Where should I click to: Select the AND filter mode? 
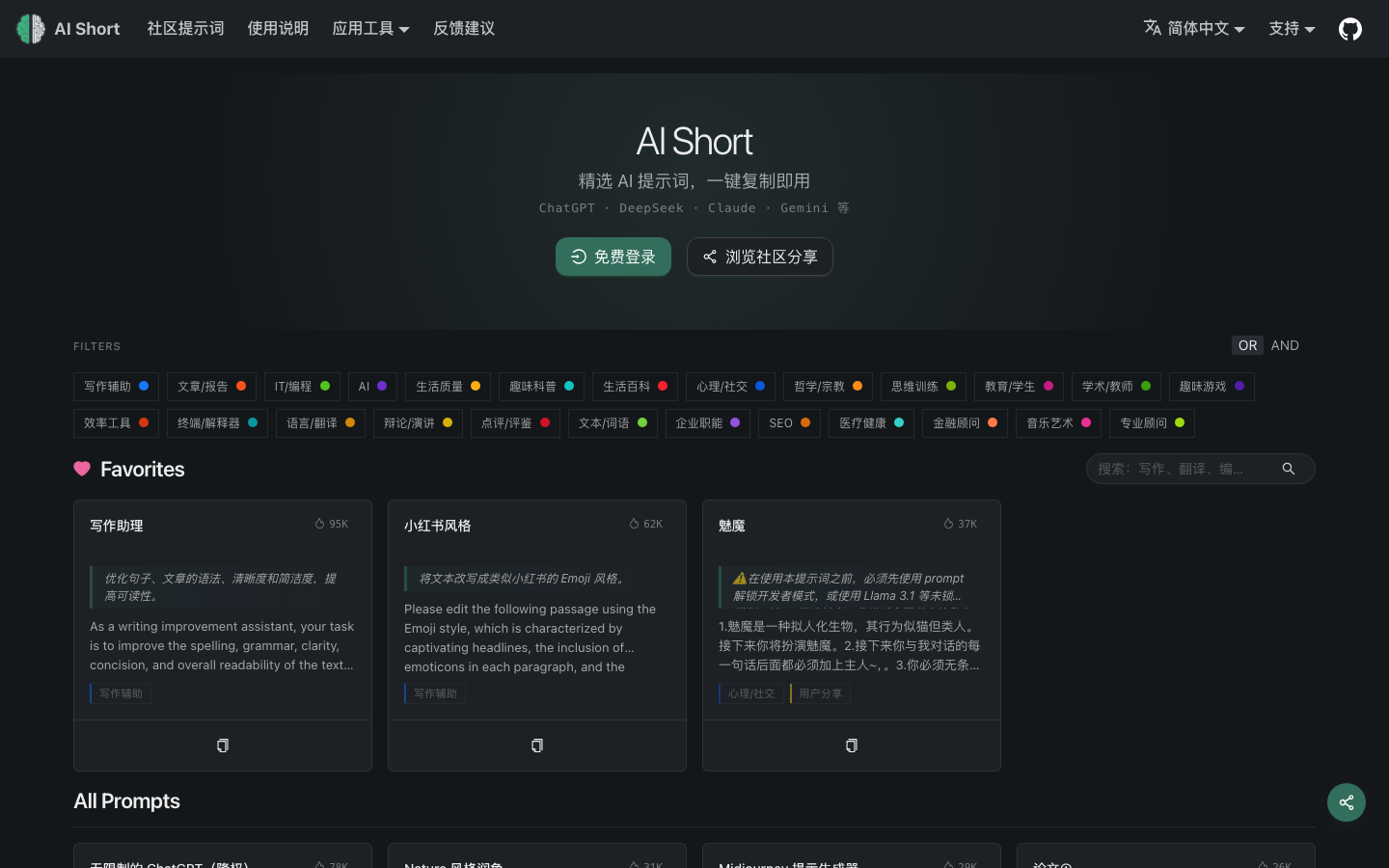(x=1285, y=345)
